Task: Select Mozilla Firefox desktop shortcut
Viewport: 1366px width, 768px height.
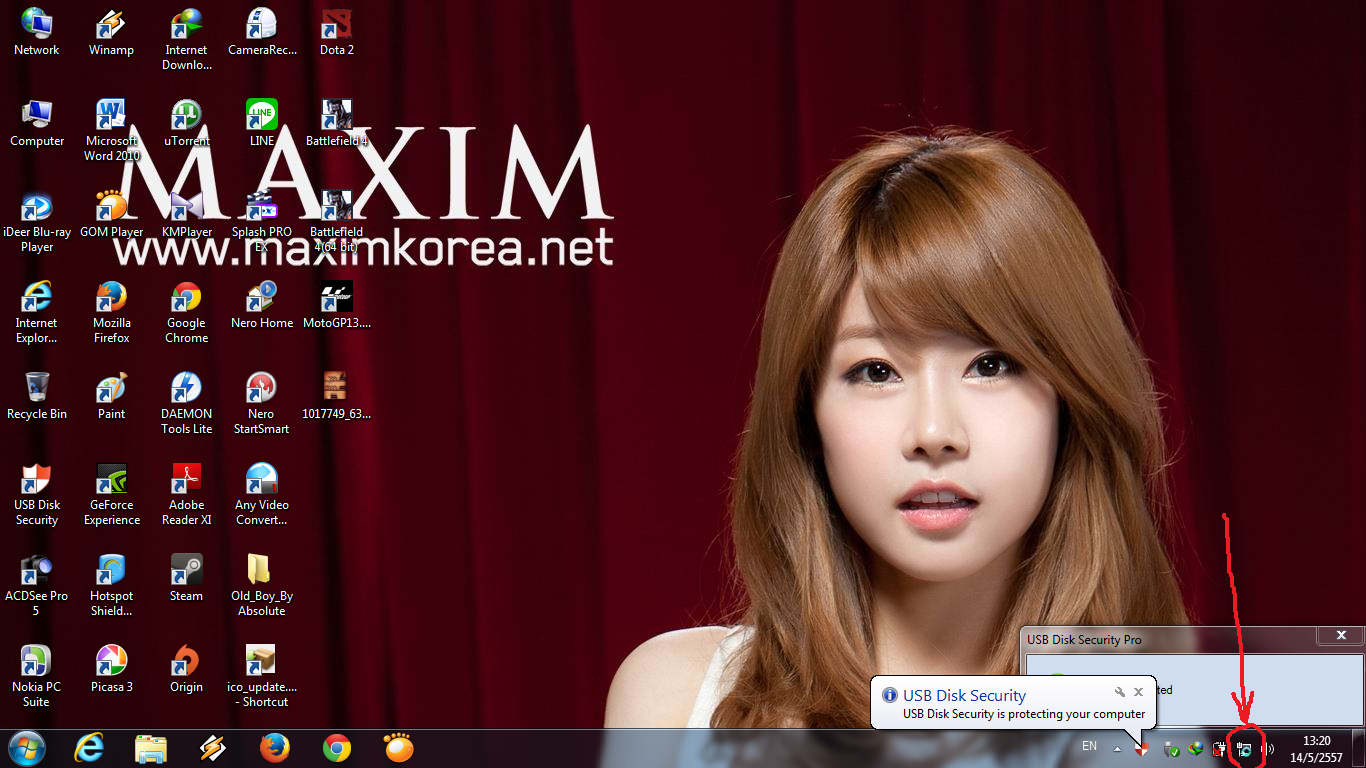Action: (112, 312)
